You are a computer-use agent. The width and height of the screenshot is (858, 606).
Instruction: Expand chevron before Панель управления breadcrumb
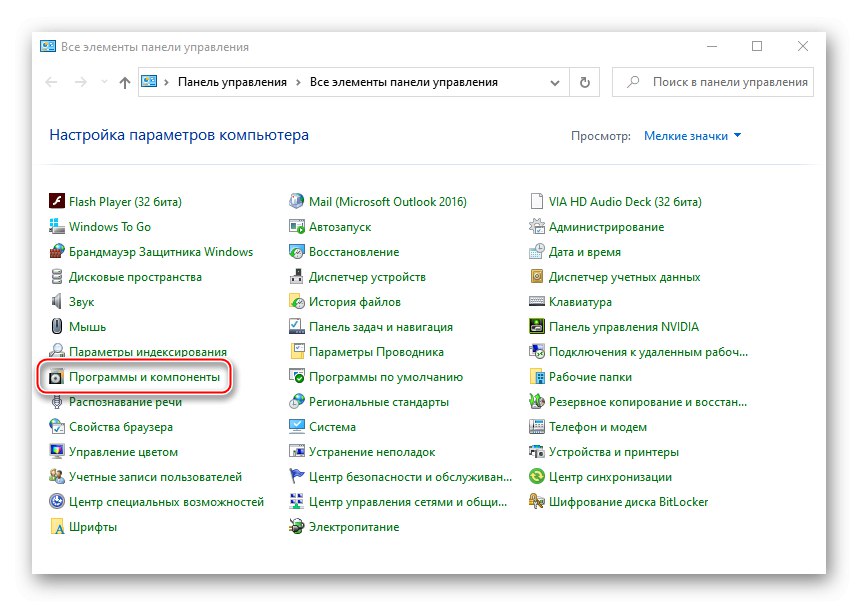pyautogui.click(x=166, y=83)
